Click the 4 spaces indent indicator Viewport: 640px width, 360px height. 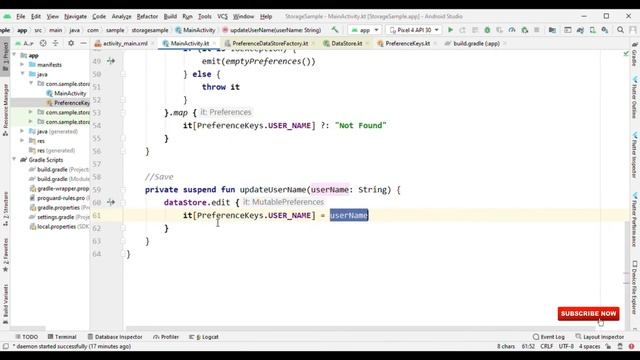coord(589,347)
